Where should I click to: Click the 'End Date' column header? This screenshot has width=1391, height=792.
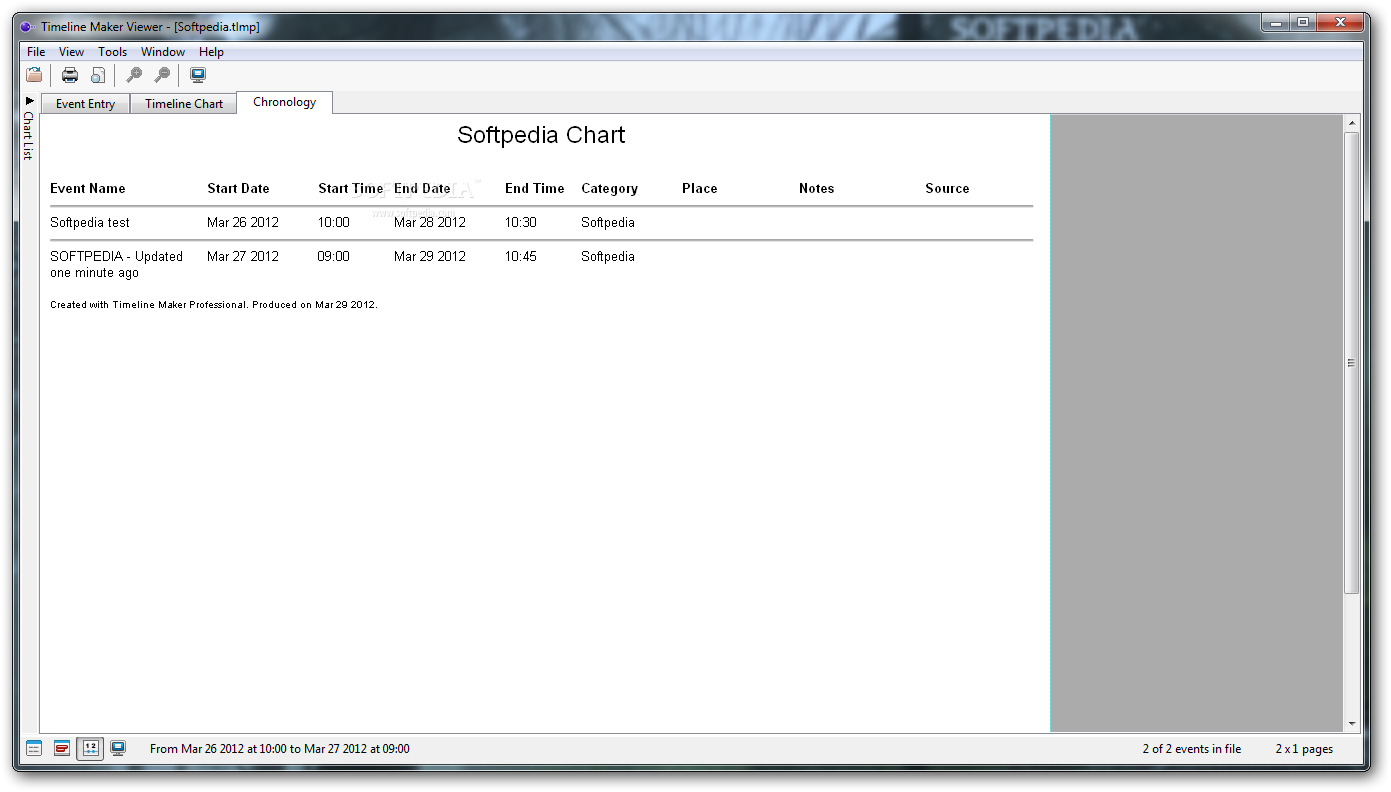point(422,188)
